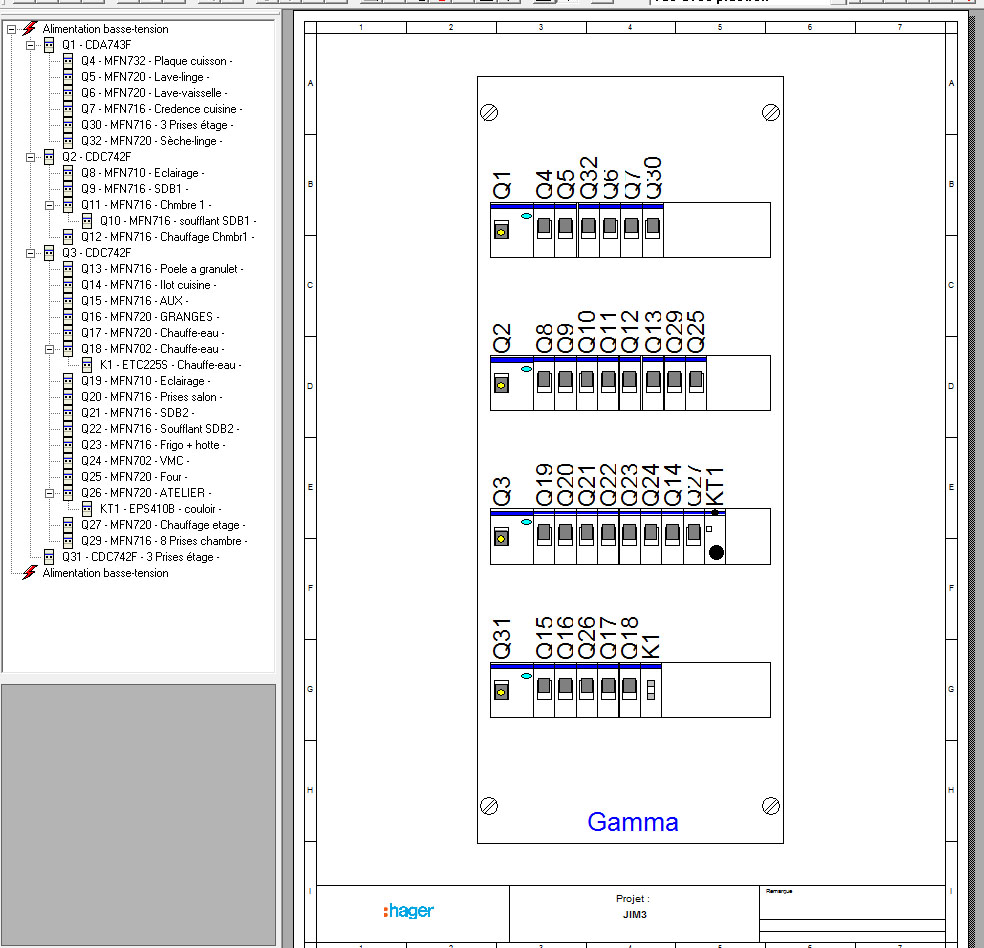The height and width of the screenshot is (948, 984).
Task: Collapse the Q2 - CDC742F branch
Action: tap(30, 157)
